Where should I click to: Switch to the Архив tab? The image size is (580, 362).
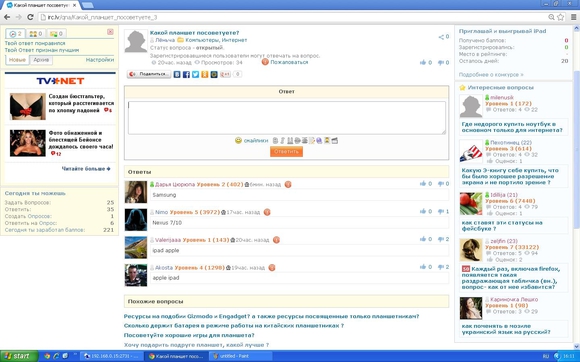coord(41,60)
